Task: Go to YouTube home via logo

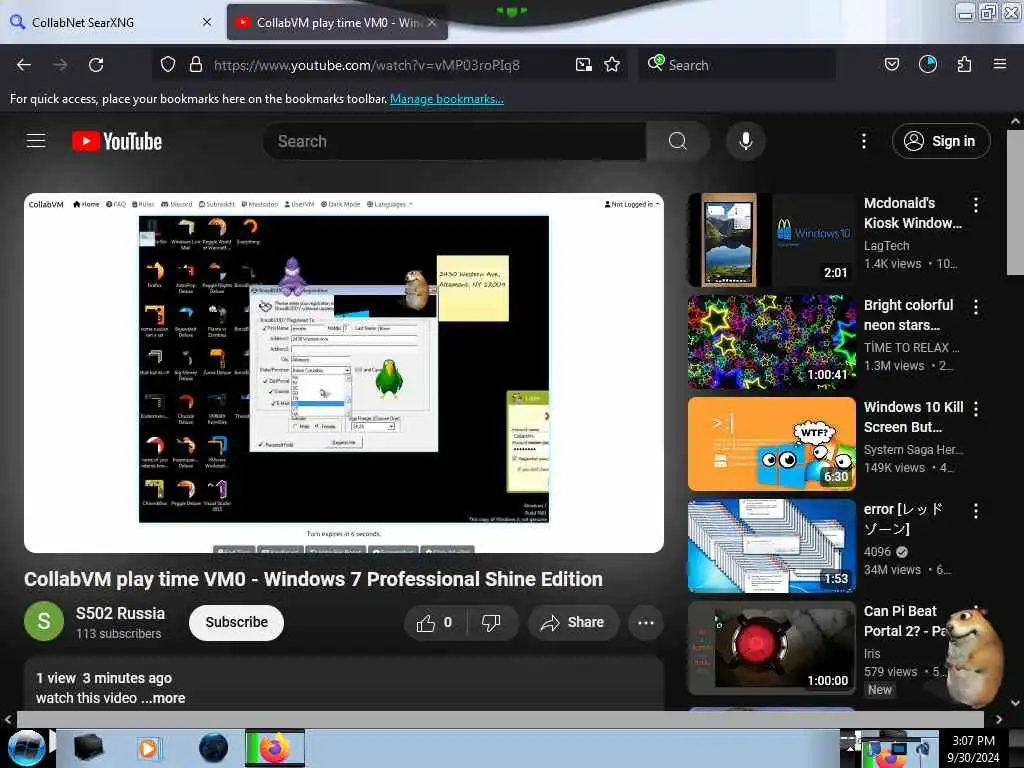Action: (x=117, y=141)
